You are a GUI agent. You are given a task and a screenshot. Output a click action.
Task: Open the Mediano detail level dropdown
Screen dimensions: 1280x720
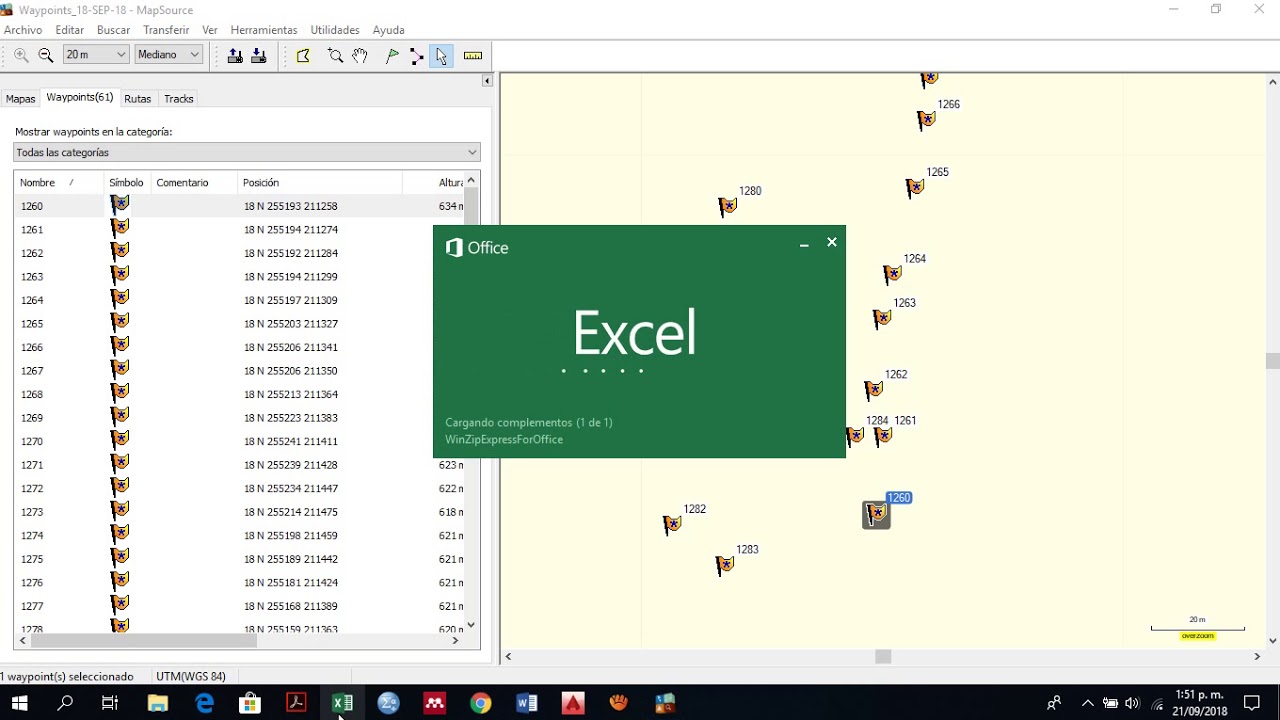(169, 55)
